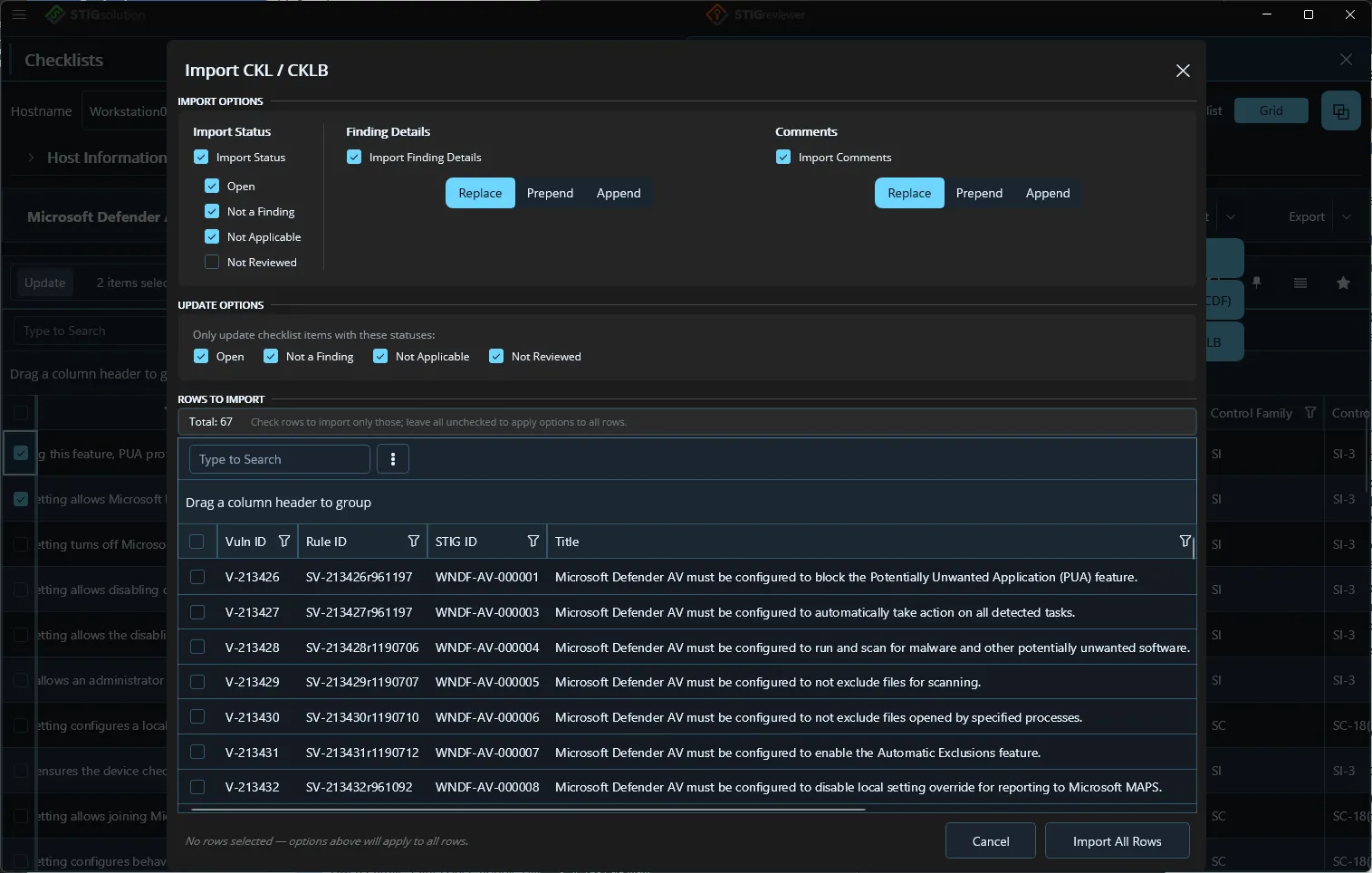1372x873 pixels.
Task: Sort by Rule ID column header
Action: 326,542
